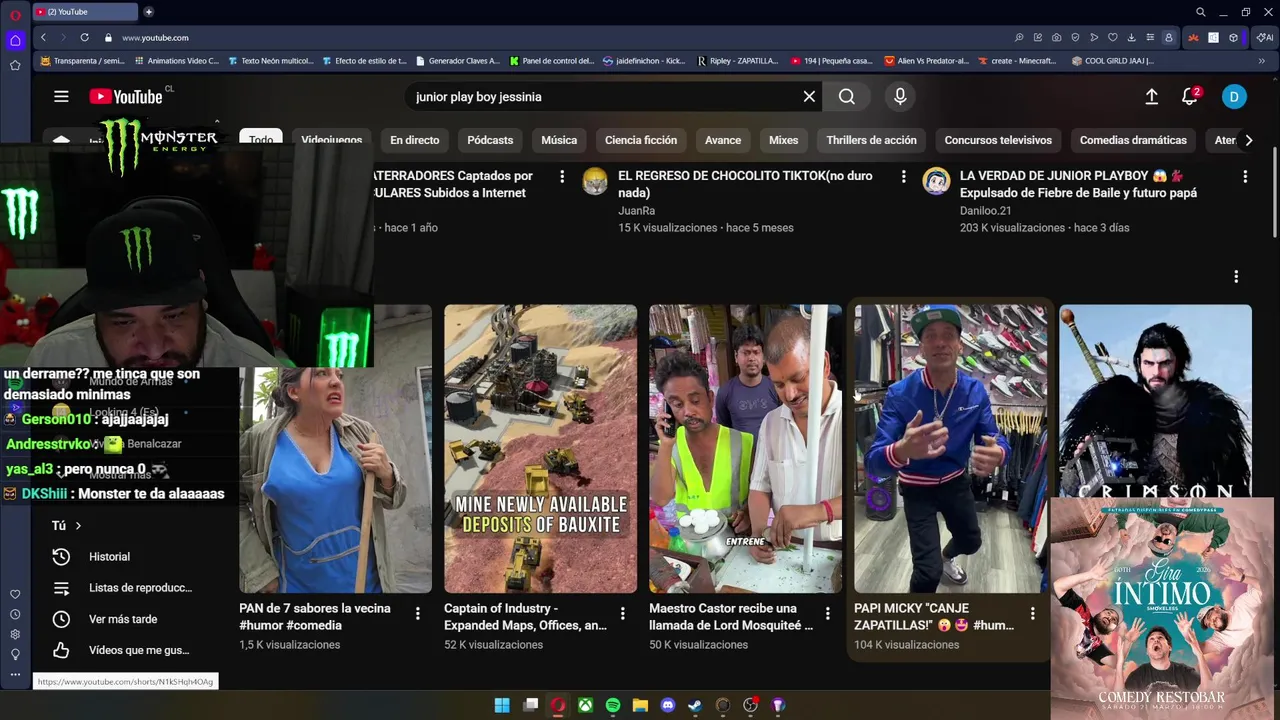1280x720 pixels.
Task: Open Opera sidebar three-dots menu
Action: point(15,674)
